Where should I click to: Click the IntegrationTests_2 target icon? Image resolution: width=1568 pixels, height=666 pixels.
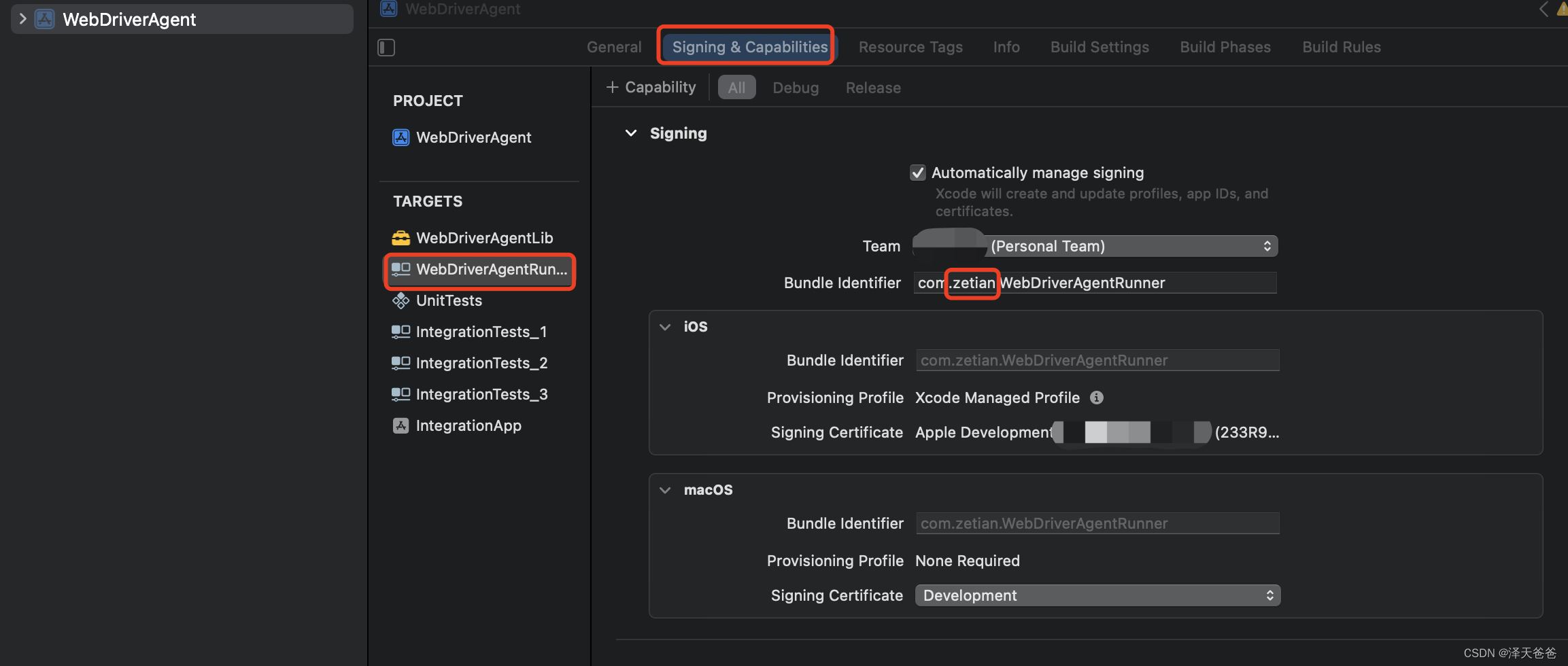pyautogui.click(x=401, y=363)
